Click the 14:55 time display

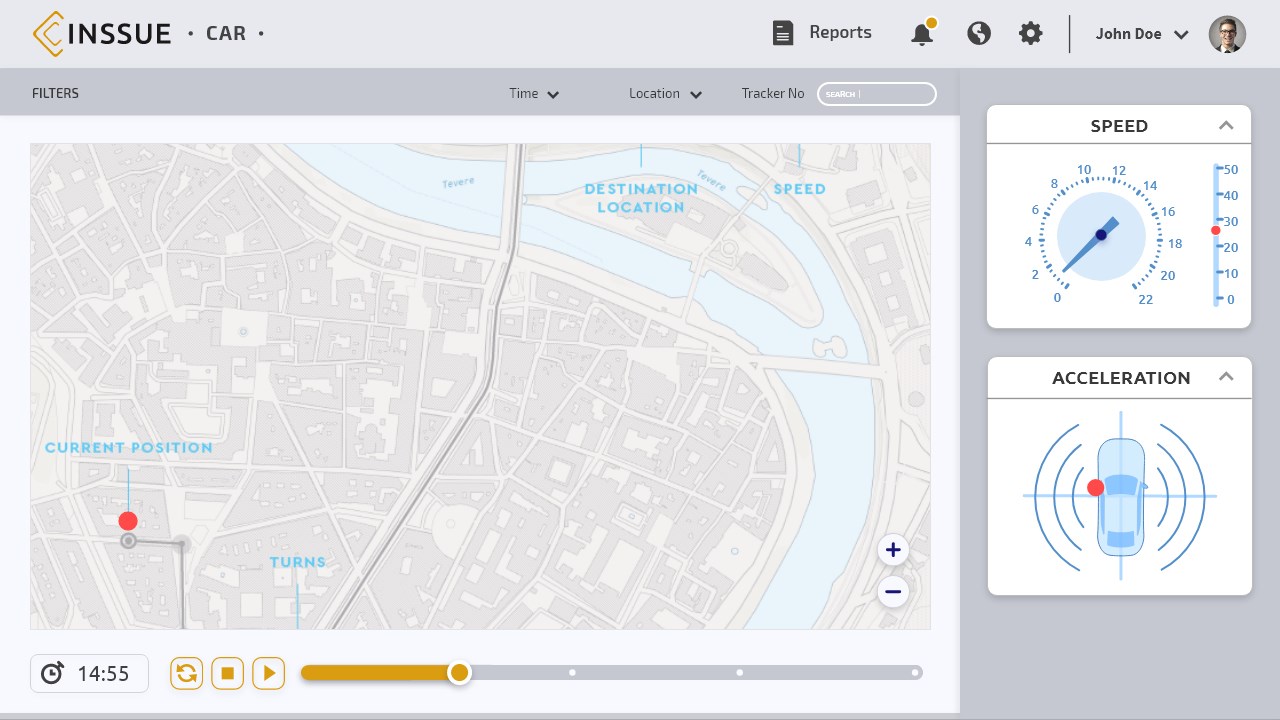[104, 674]
